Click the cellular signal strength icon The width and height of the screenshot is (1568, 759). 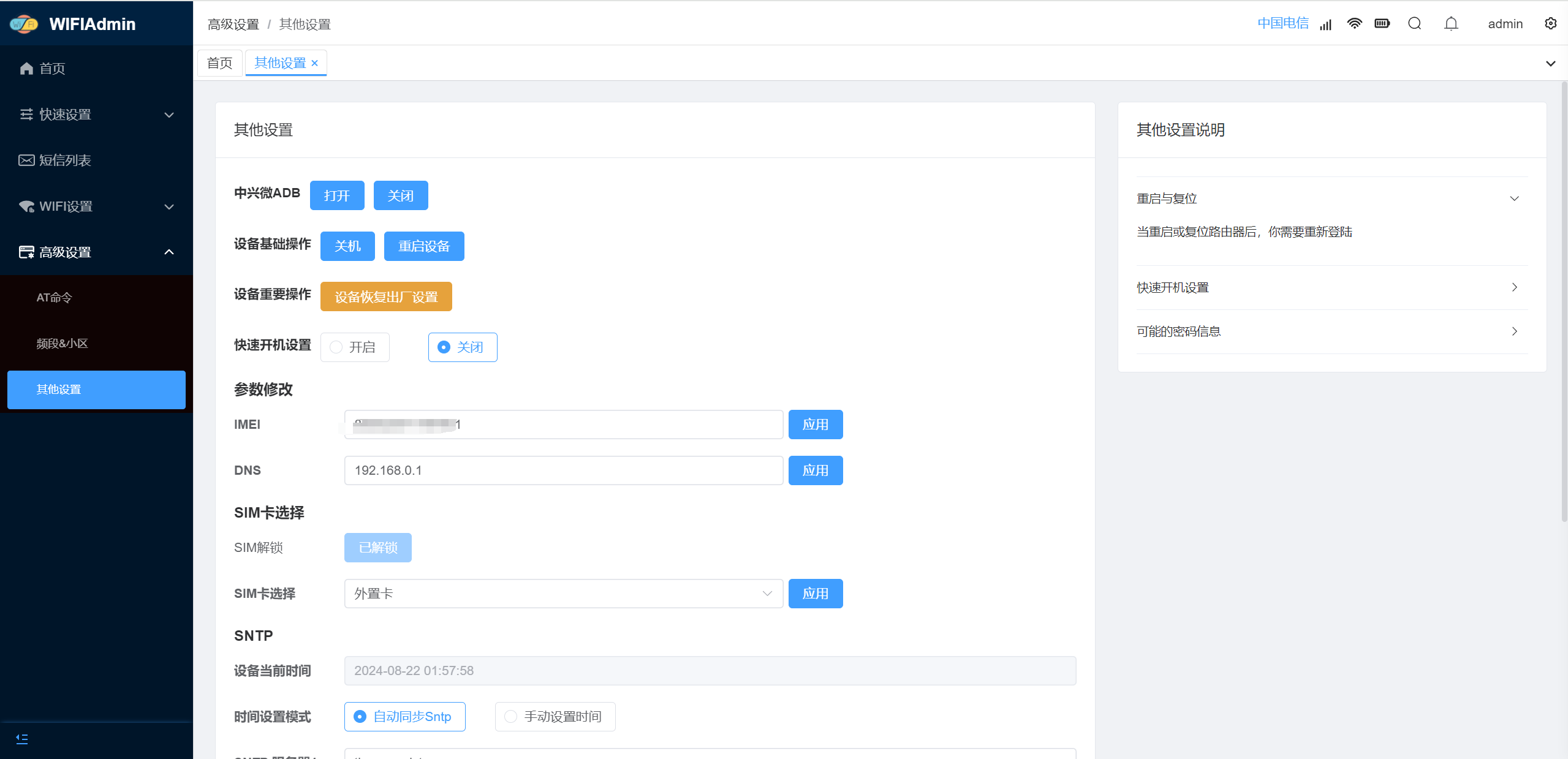(1325, 25)
